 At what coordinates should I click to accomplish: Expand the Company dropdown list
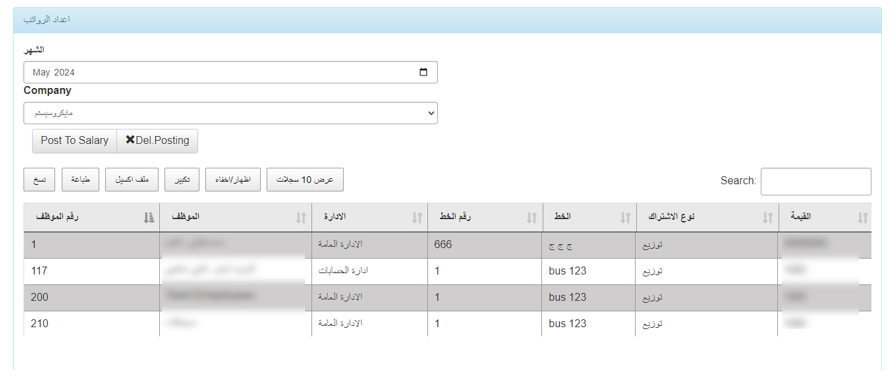[230, 113]
